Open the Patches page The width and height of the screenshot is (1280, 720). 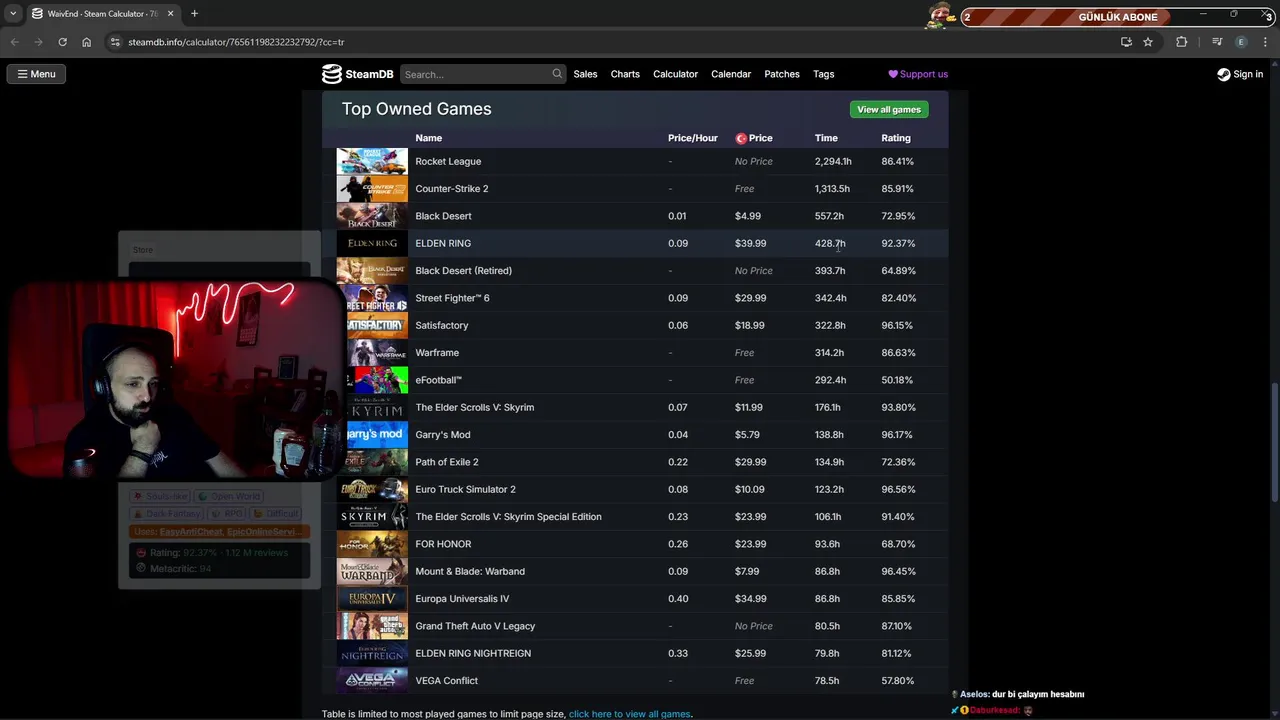pos(782,74)
